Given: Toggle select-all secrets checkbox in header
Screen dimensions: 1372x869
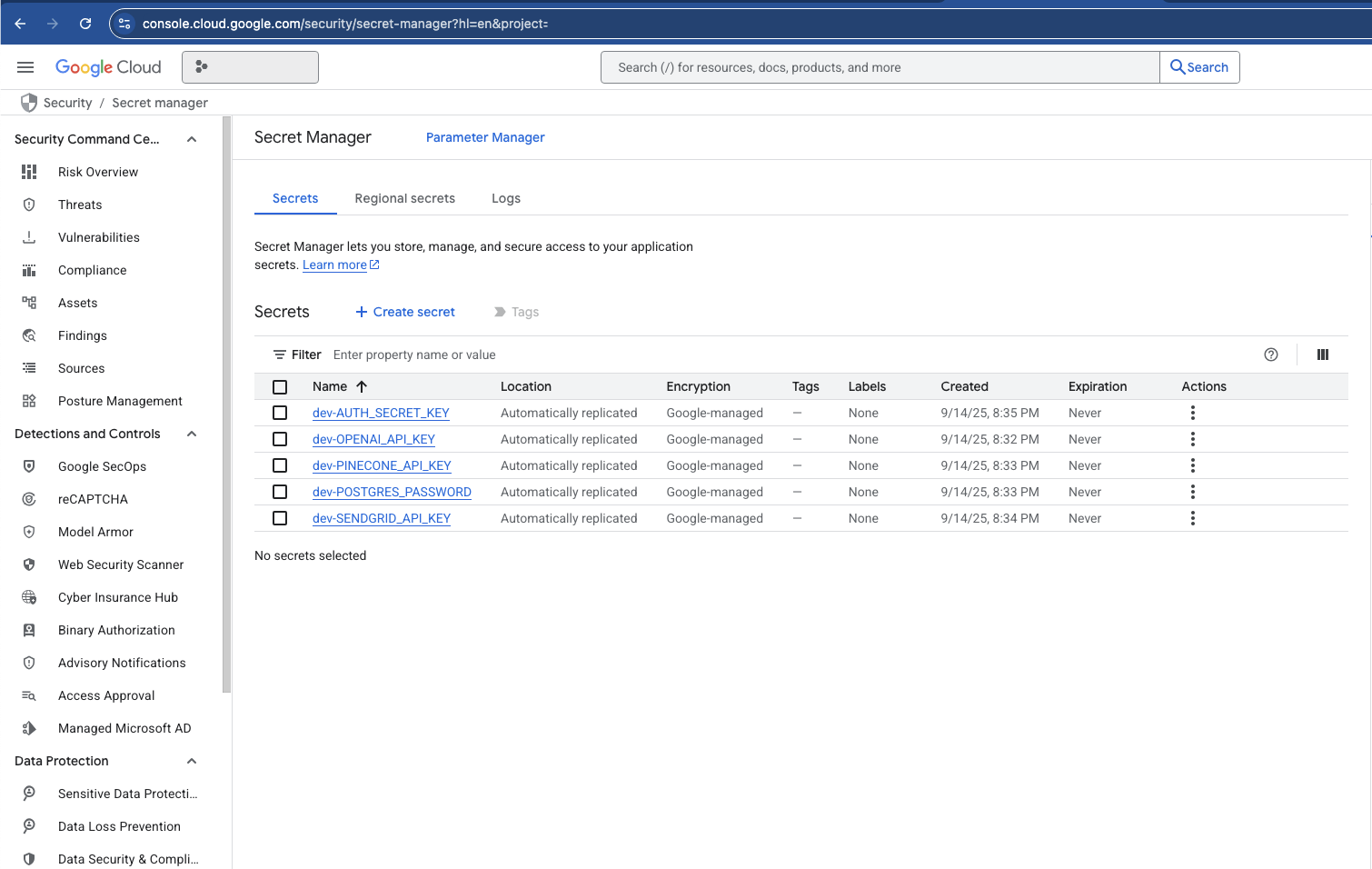Looking at the screenshot, I should [x=280, y=386].
